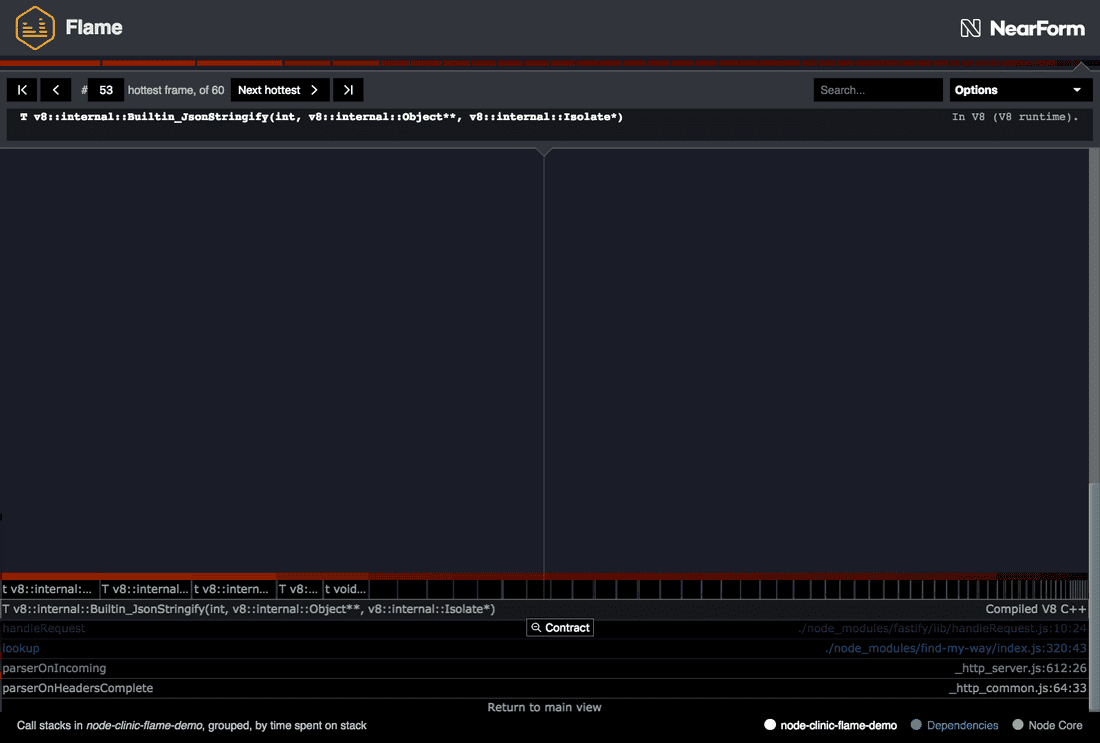The height and width of the screenshot is (743, 1100).
Task: Click the Next hottest button
Action: (x=279, y=90)
